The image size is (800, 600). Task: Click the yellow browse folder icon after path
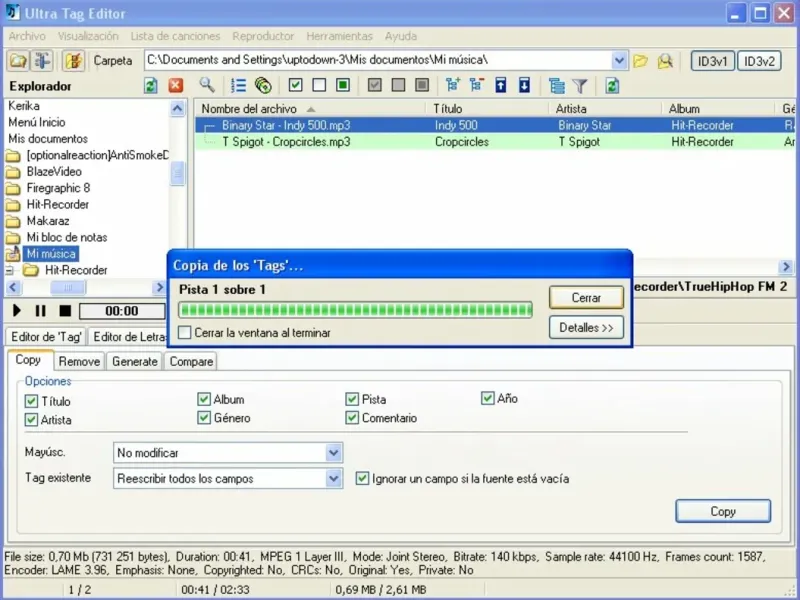640,61
